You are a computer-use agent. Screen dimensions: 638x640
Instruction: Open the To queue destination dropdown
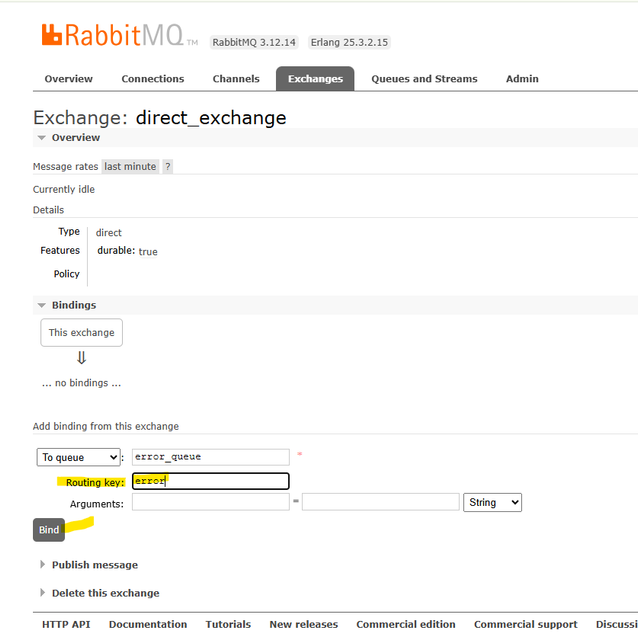78,457
